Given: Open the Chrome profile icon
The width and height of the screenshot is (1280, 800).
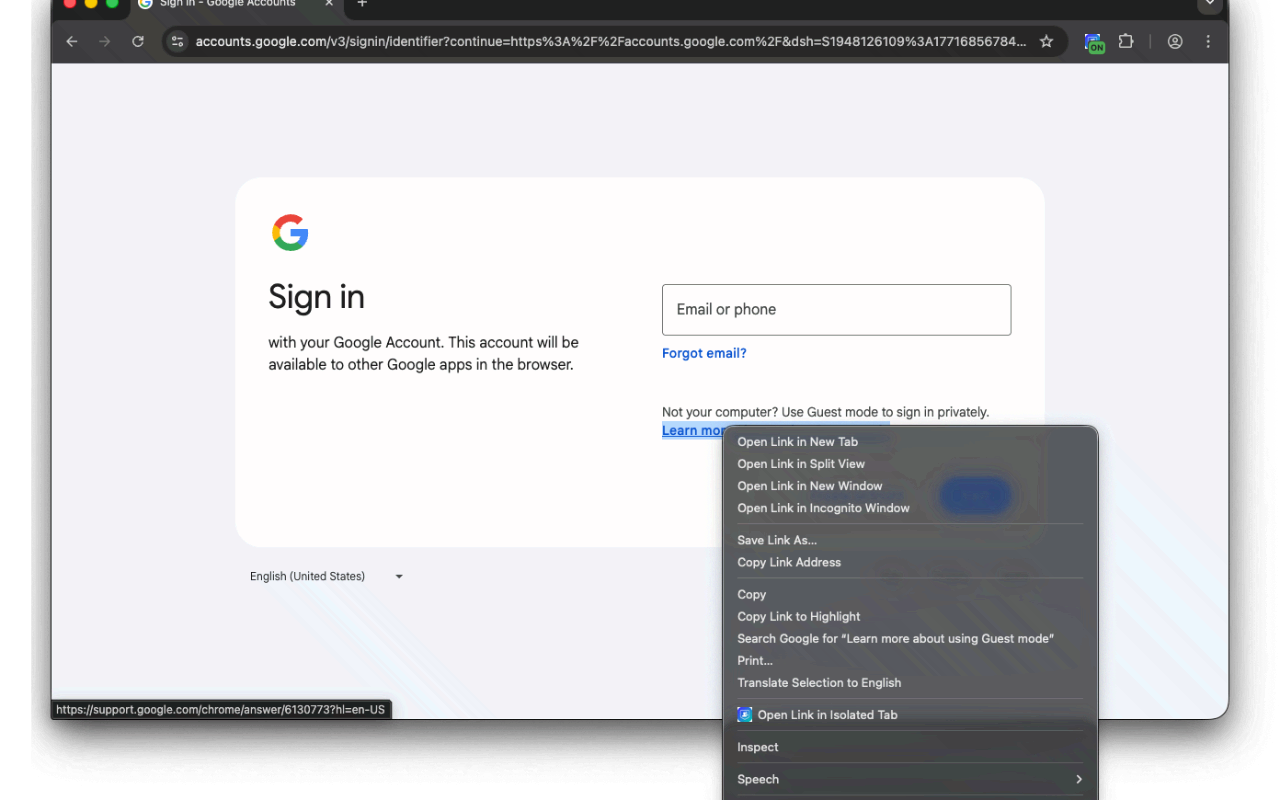Looking at the screenshot, I should coord(1175,42).
